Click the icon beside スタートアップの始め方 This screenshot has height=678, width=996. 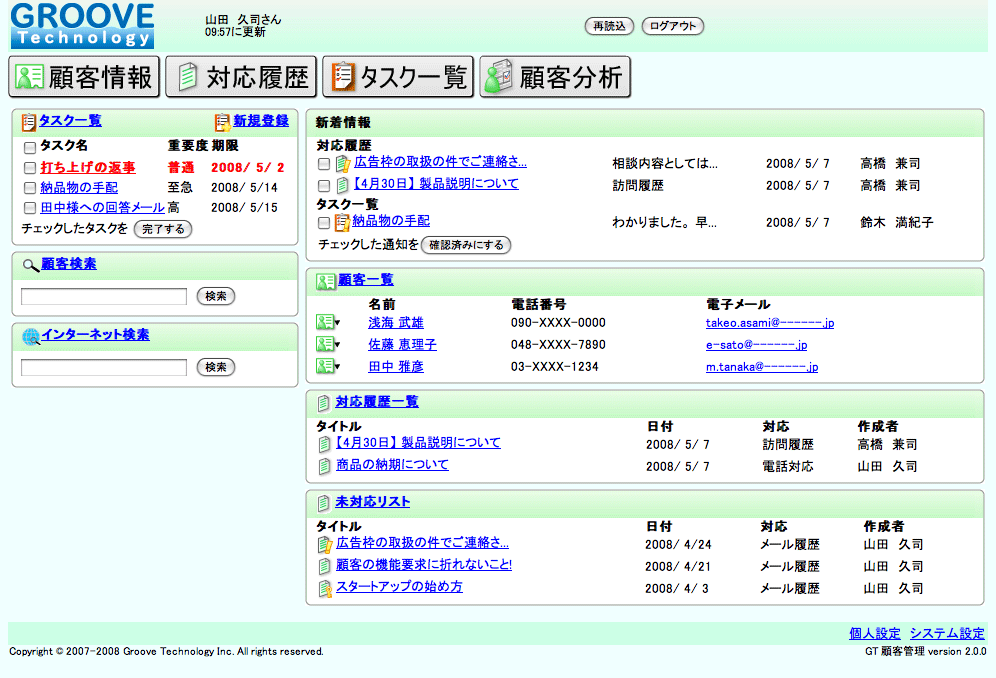tap(324, 589)
